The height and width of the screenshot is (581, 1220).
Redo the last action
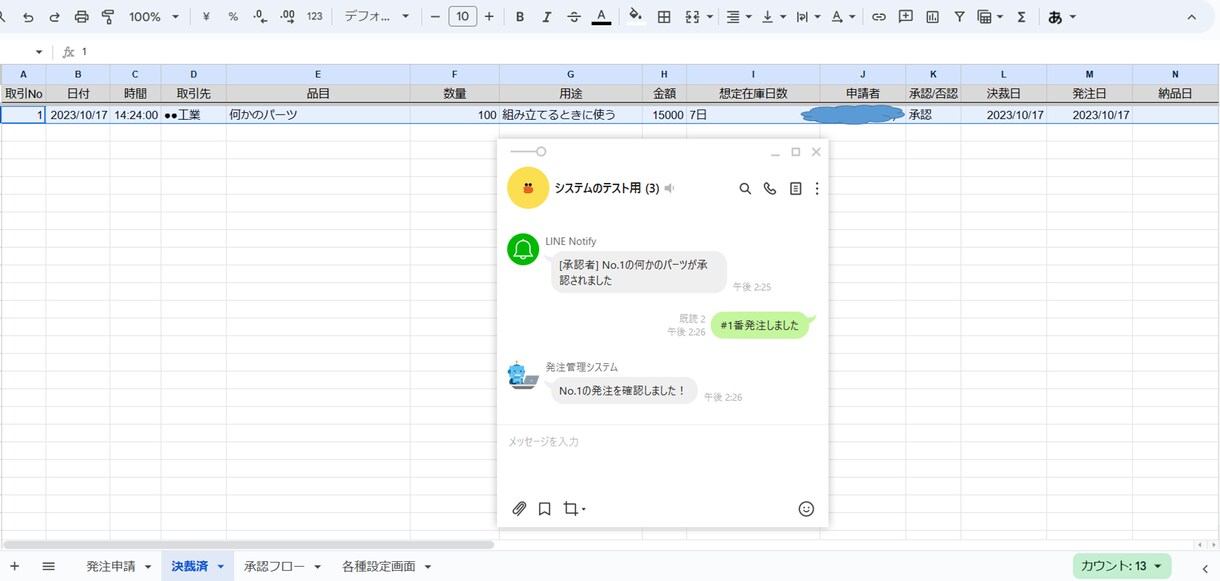coord(54,17)
